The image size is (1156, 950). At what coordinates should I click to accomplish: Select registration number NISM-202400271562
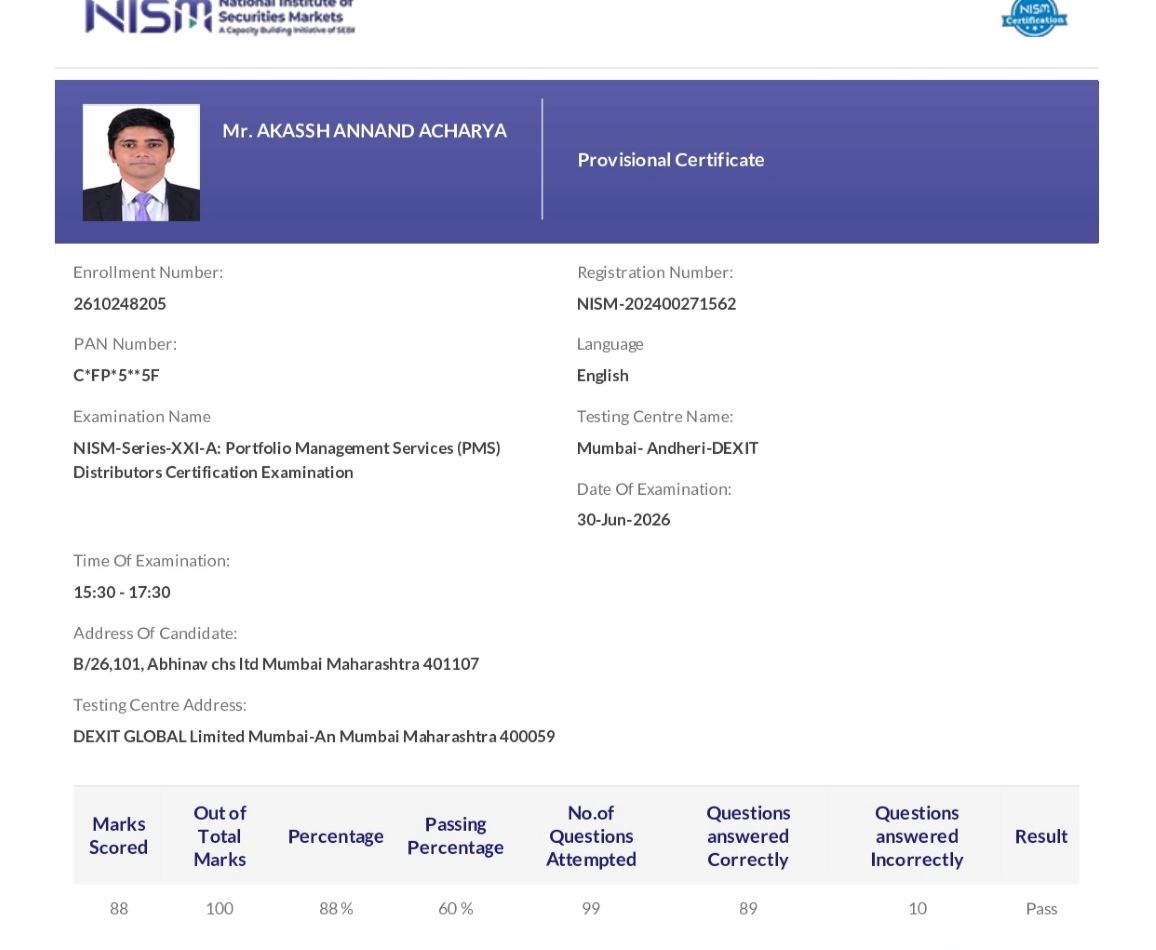[x=656, y=304]
